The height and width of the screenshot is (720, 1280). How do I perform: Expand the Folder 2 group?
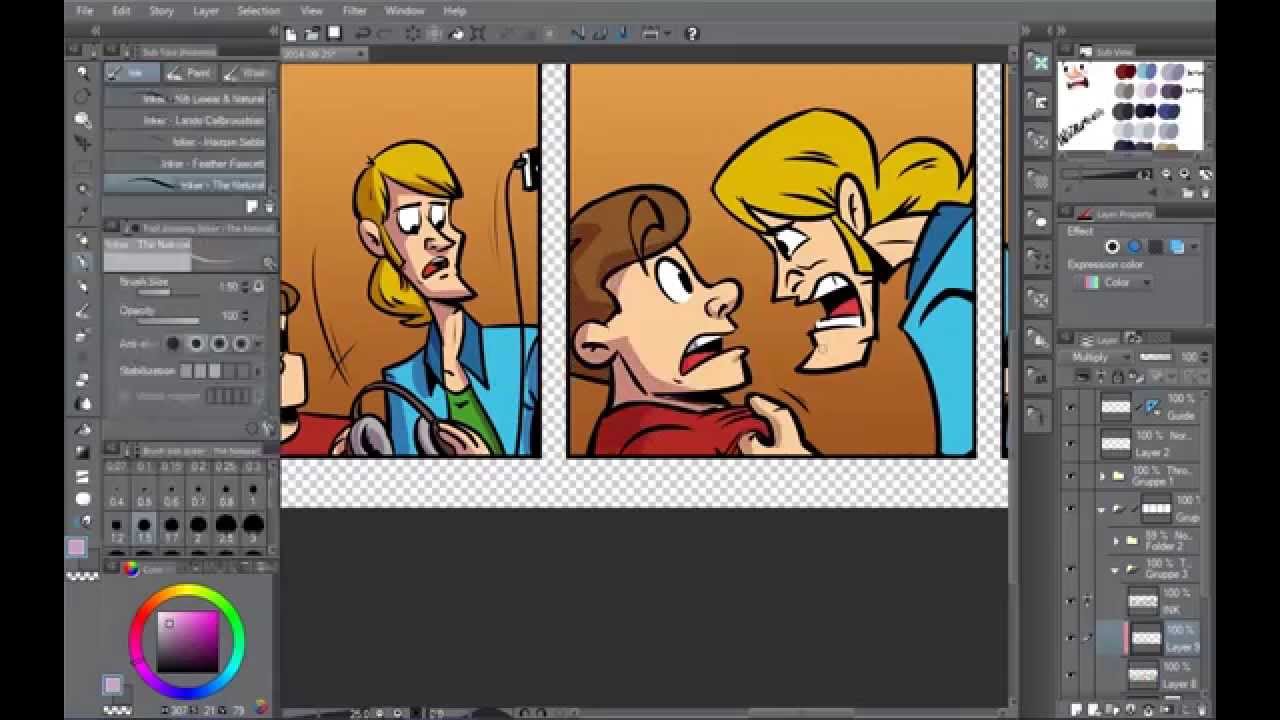(1116, 541)
